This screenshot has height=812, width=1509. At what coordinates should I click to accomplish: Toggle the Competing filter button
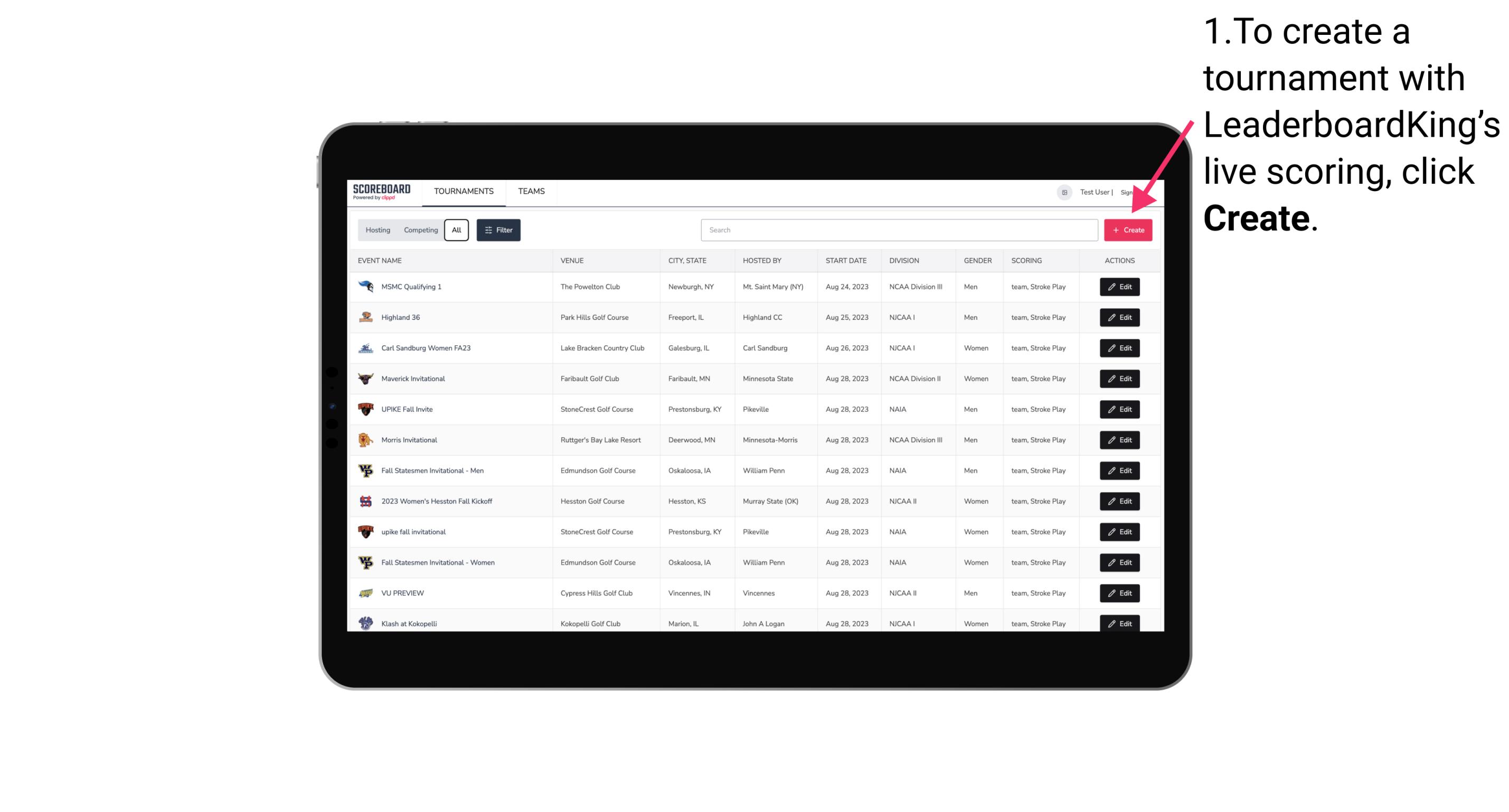coord(419,230)
